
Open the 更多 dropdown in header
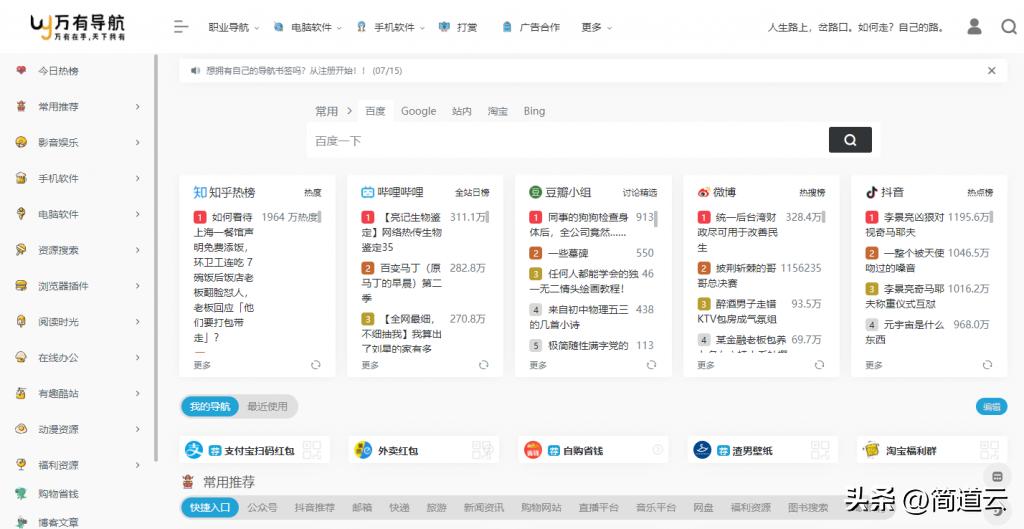[x=596, y=27]
